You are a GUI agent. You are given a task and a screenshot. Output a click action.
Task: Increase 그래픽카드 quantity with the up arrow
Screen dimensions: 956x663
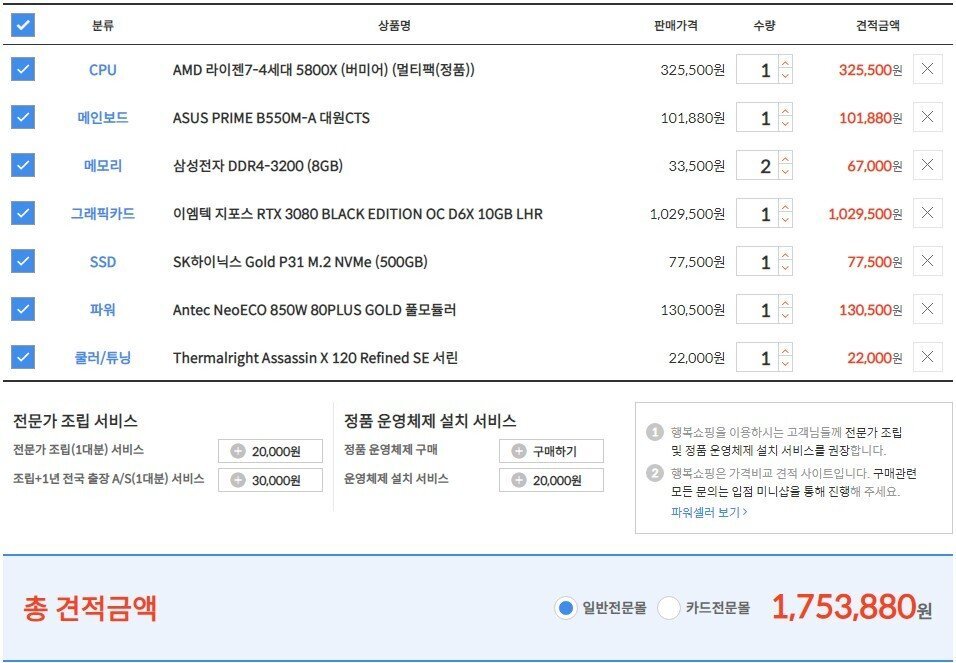tap(785, 206)
